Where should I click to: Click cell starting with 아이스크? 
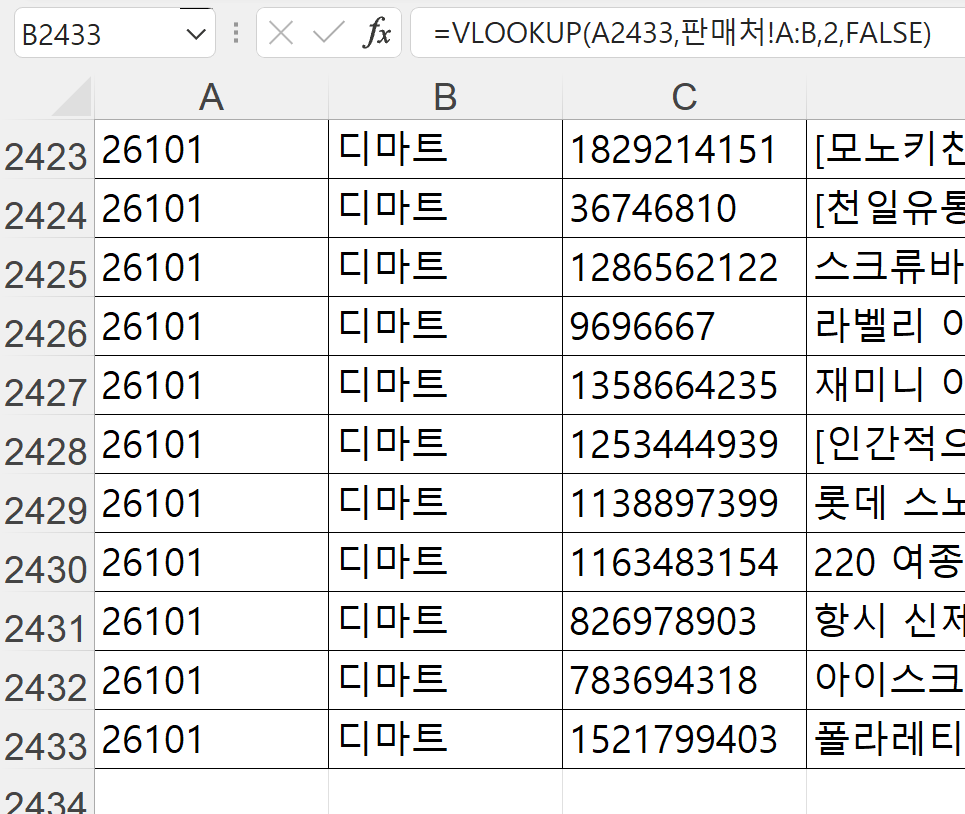[x=886, y=681]
